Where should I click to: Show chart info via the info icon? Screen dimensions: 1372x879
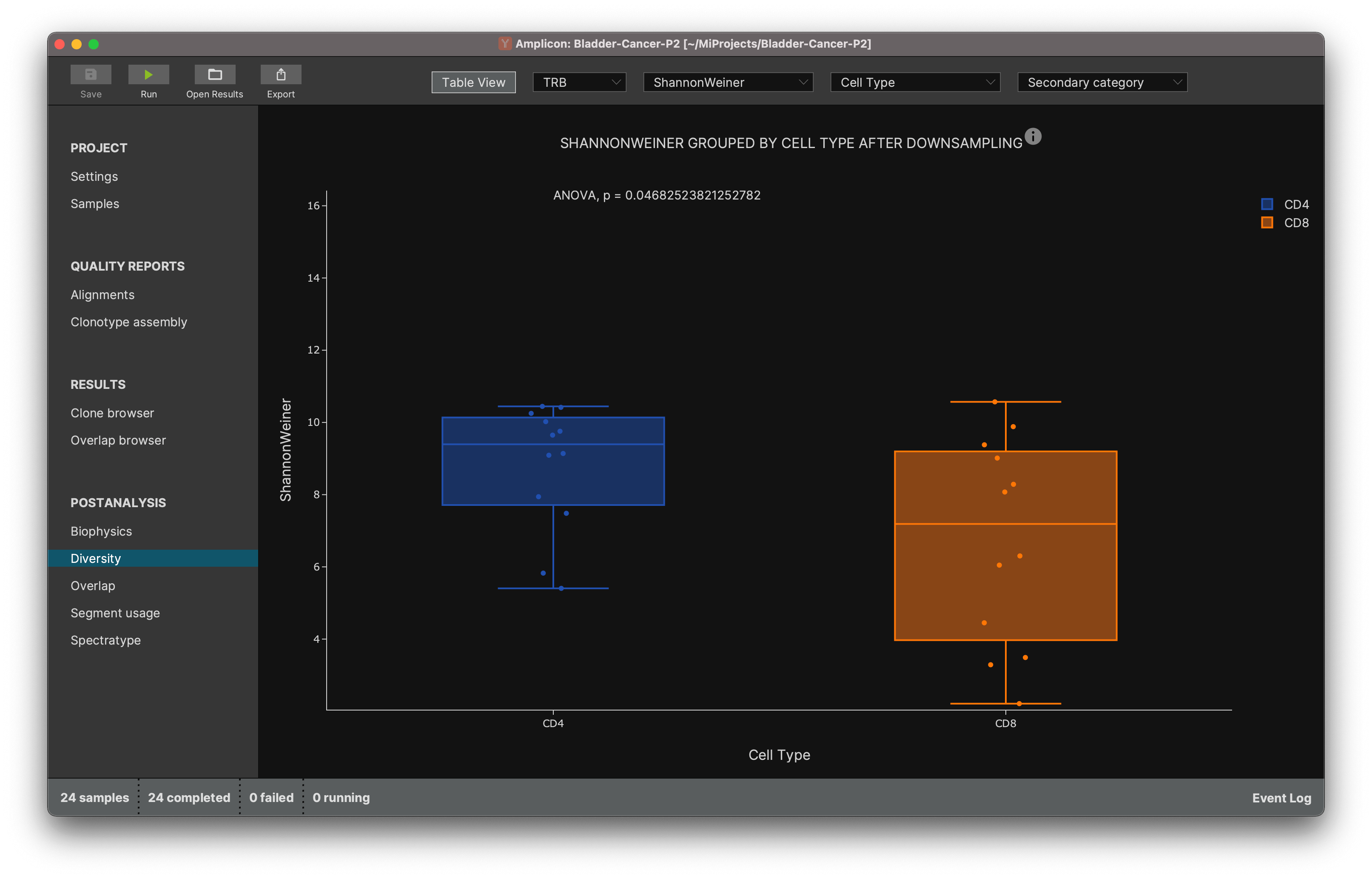coord(1033,137)
